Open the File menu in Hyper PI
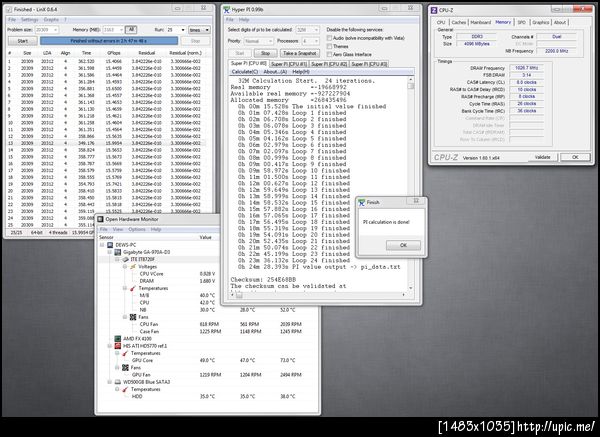Screen dimensions: 600x437 click(x=230, y=20)
